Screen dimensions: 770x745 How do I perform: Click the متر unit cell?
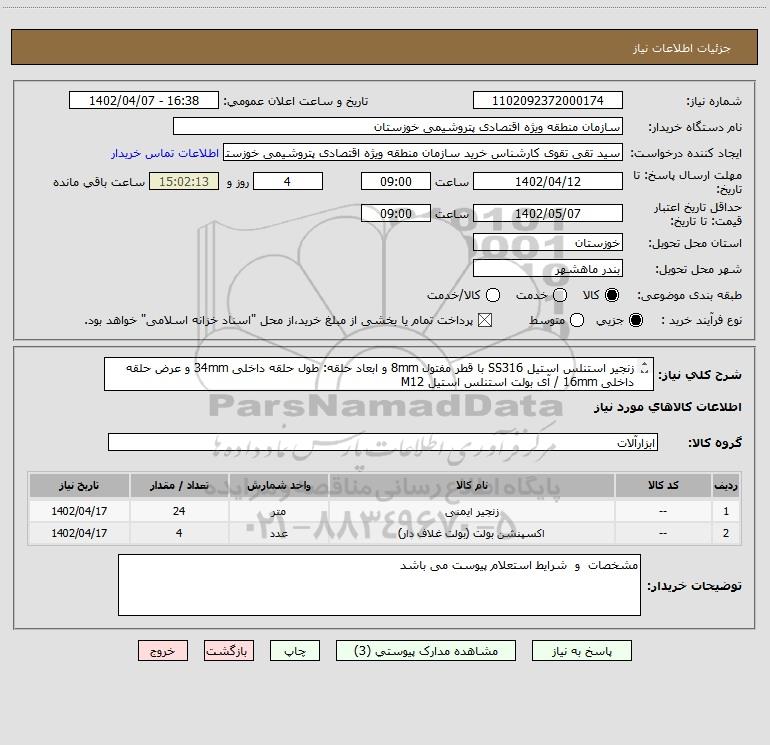278,511
